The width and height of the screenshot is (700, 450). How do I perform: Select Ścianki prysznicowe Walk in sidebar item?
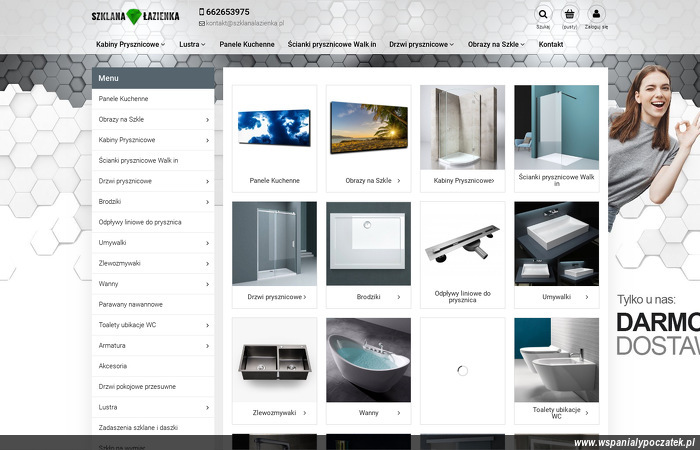pyautogui.click(x=153, y=160)
